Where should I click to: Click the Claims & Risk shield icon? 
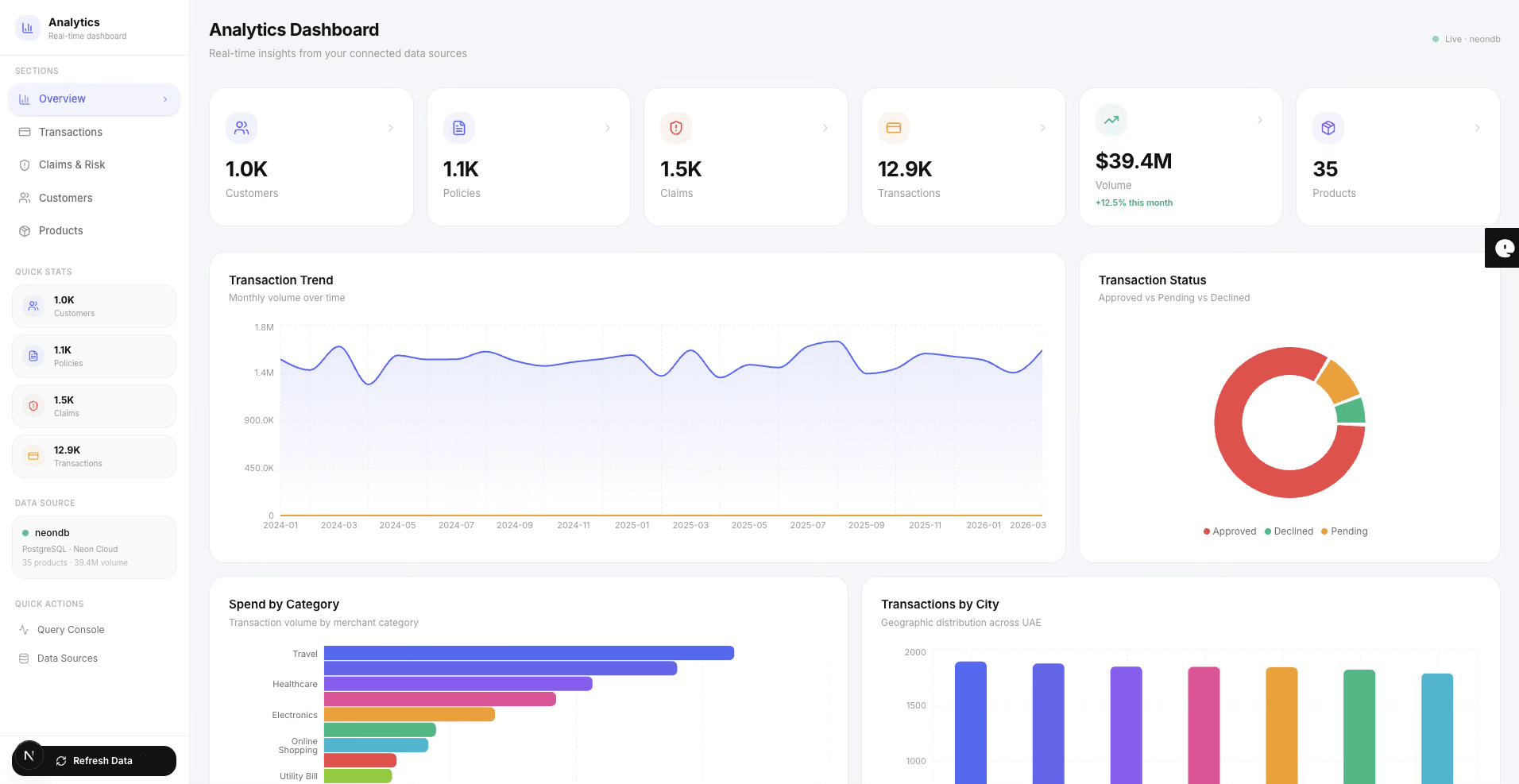25,164
